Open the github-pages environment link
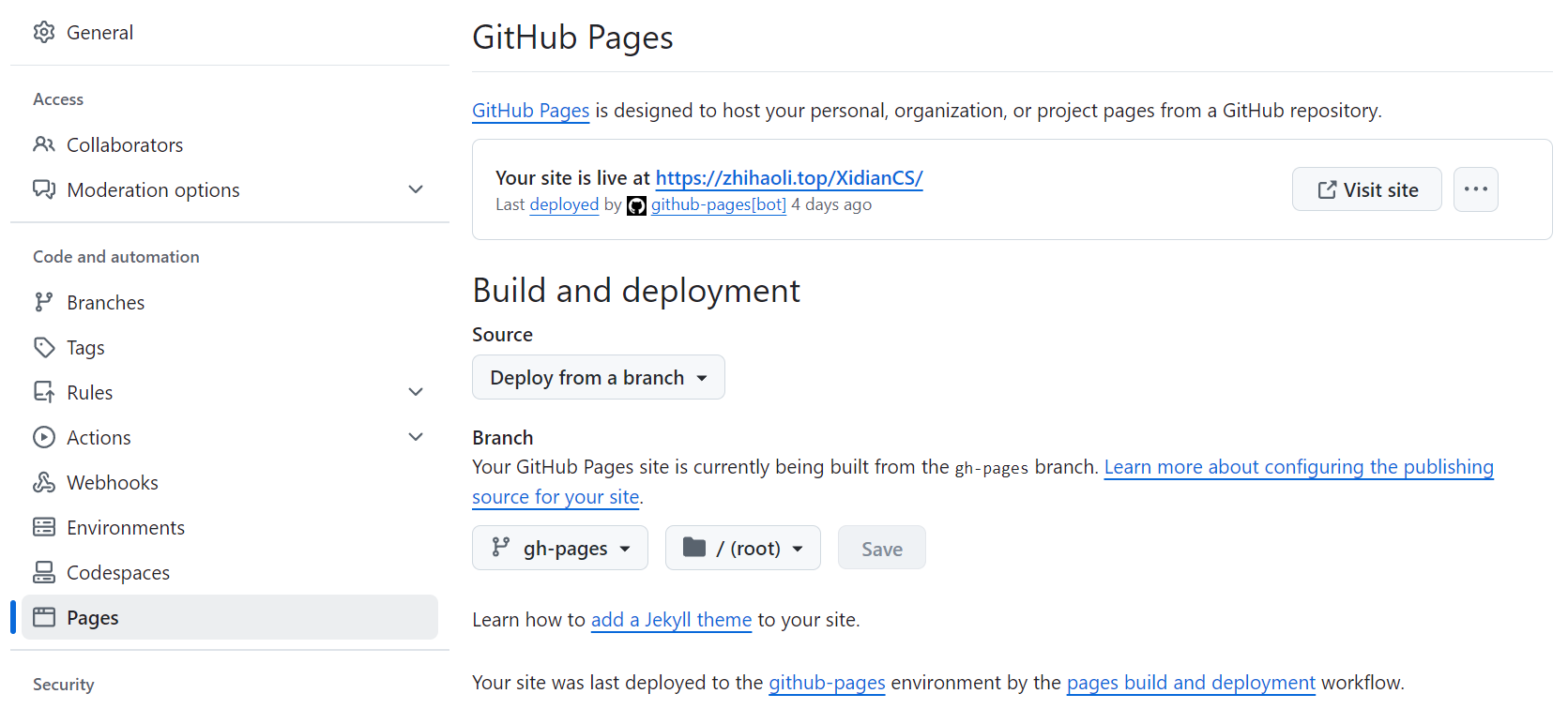 (x=827, y=683)
